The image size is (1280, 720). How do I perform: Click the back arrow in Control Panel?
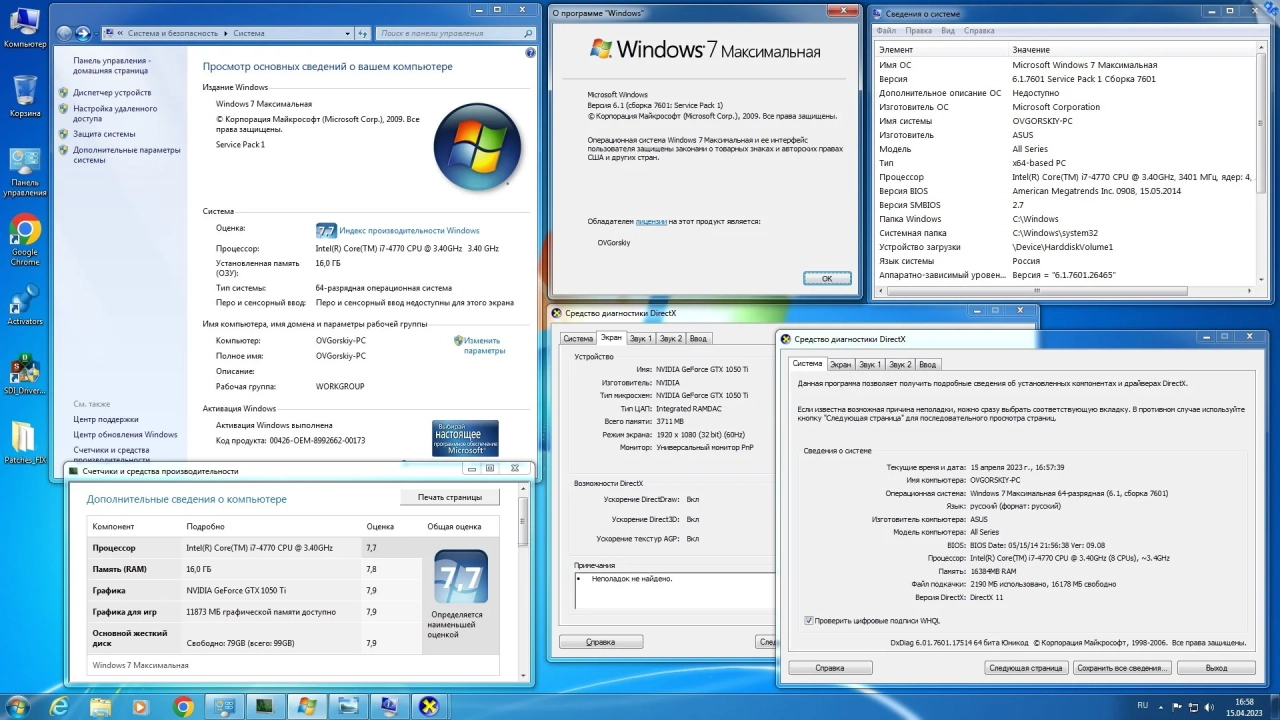[x=65, y=33]
